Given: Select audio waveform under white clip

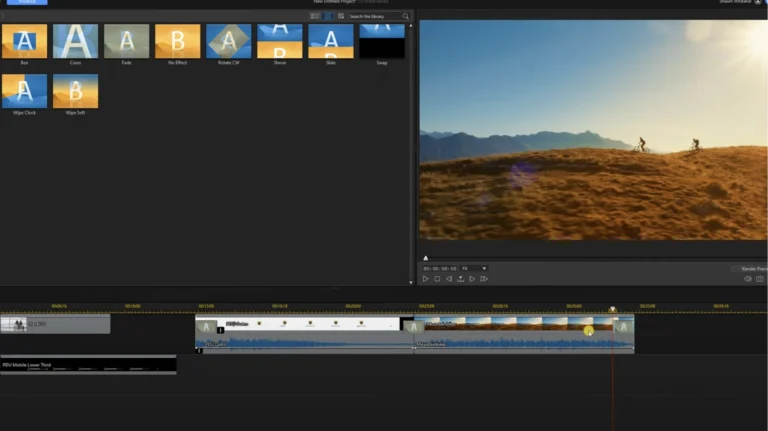Looking at the screenshot, I should pos(305,344).
